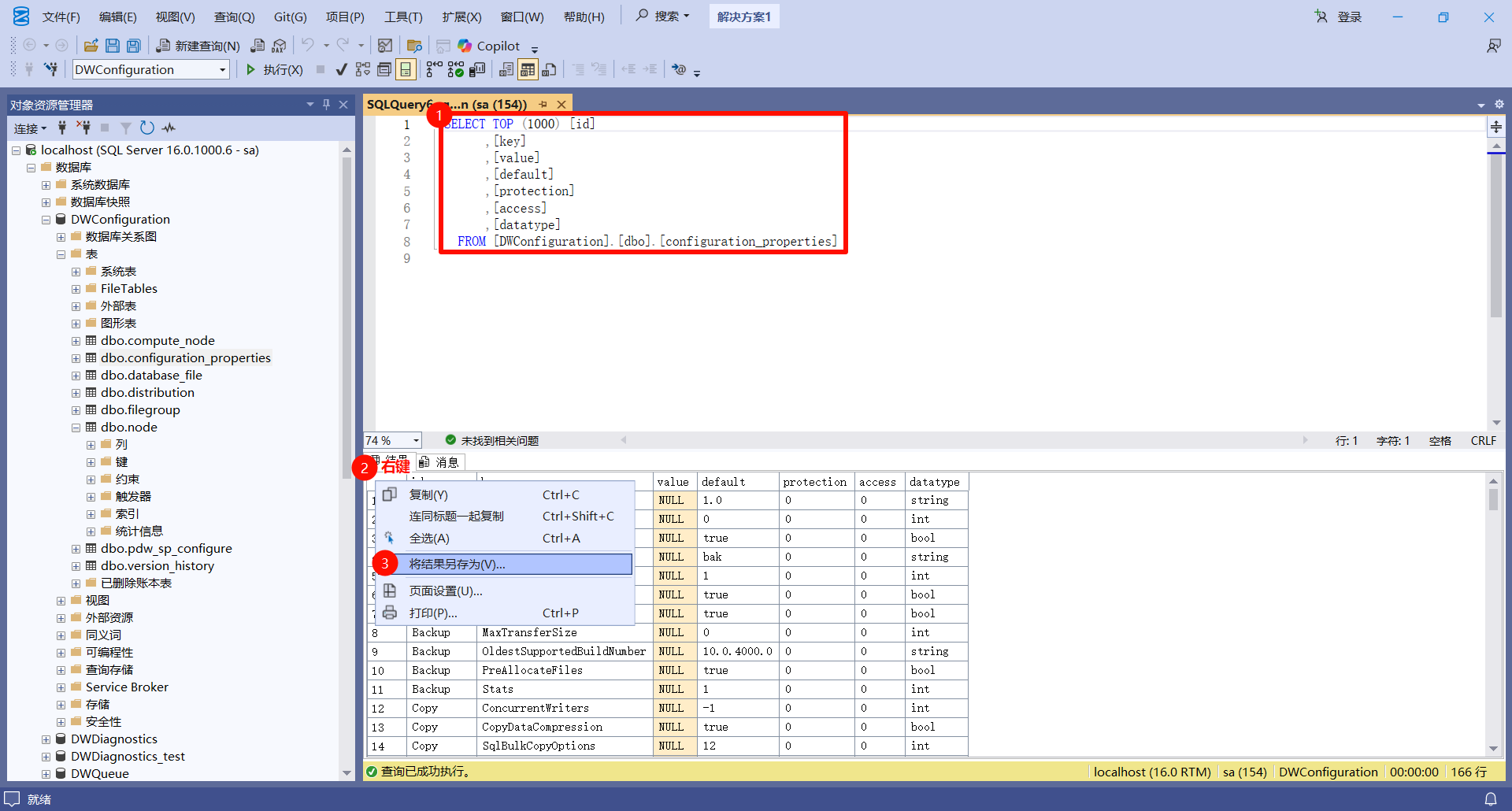Open the query options icon
The height and width of the screenshot is (811, 1512).
click(x=384, y=69)
